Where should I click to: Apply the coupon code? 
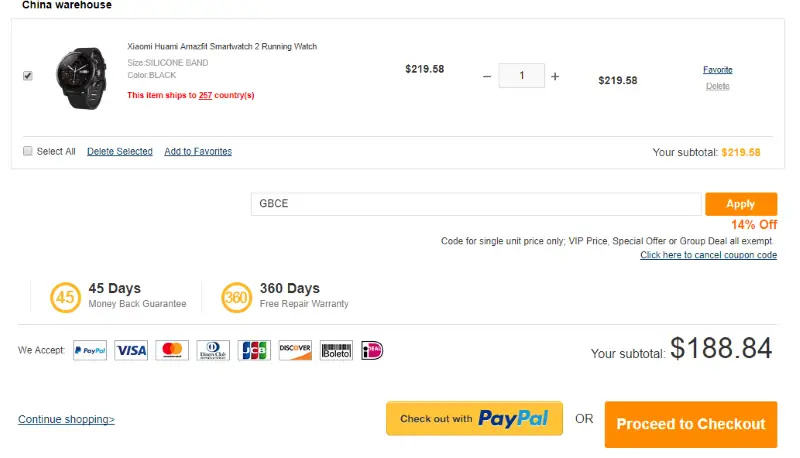(741, 203)
